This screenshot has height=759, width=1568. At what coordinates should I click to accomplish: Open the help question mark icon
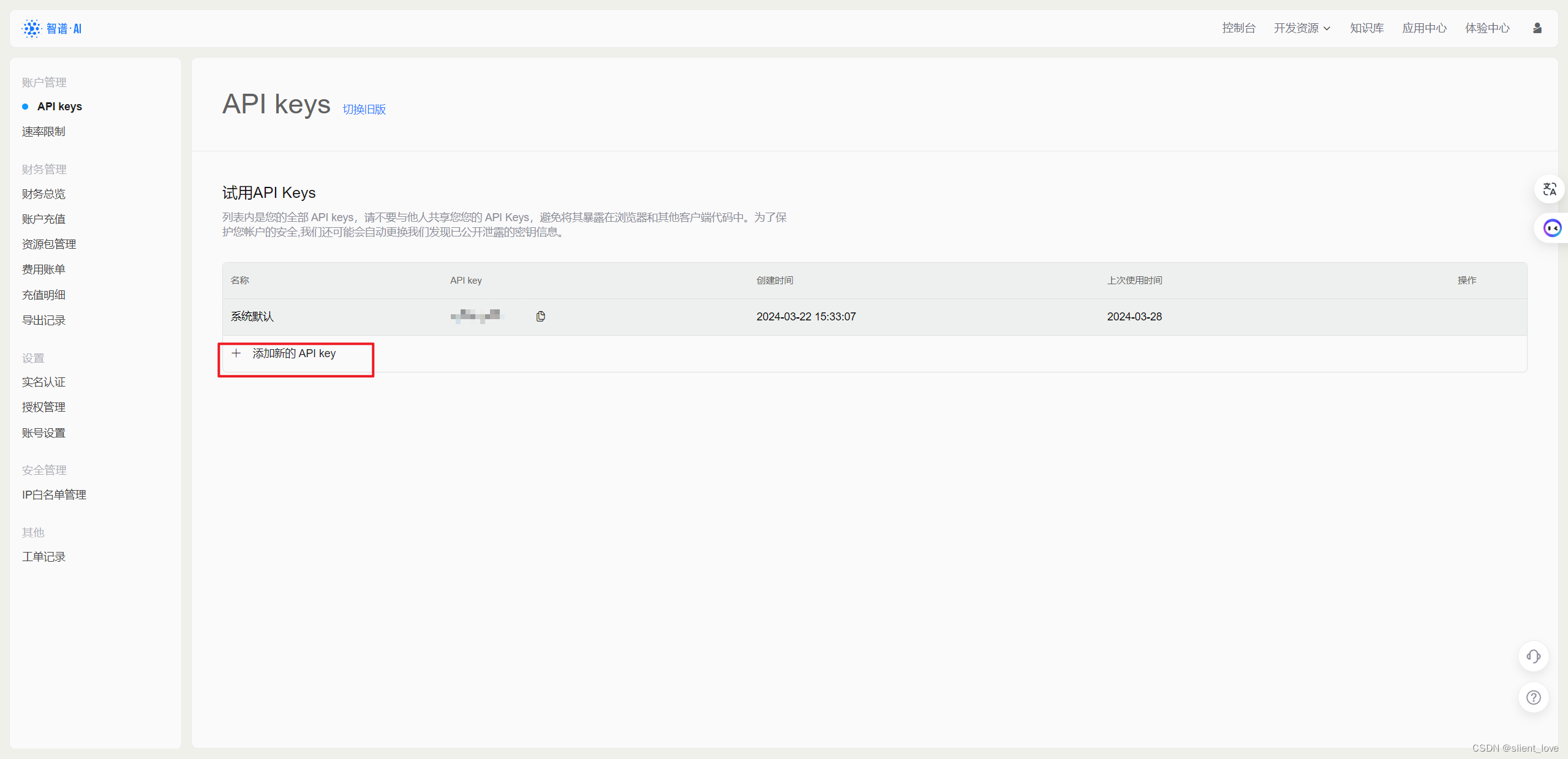tap(1533, 697)
